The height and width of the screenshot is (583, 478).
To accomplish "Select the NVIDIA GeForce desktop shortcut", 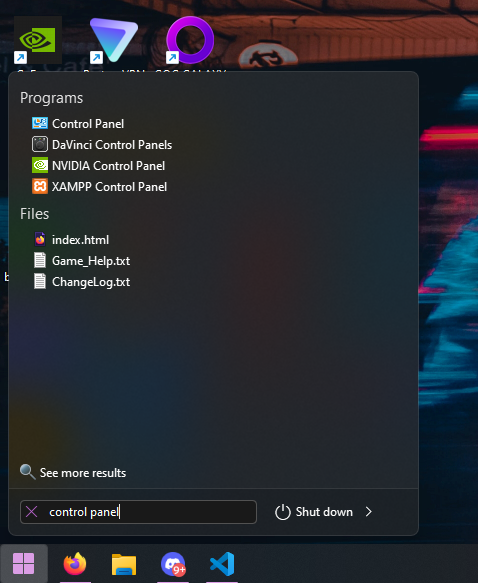I will pyautogui.click(x=38, y=40).
